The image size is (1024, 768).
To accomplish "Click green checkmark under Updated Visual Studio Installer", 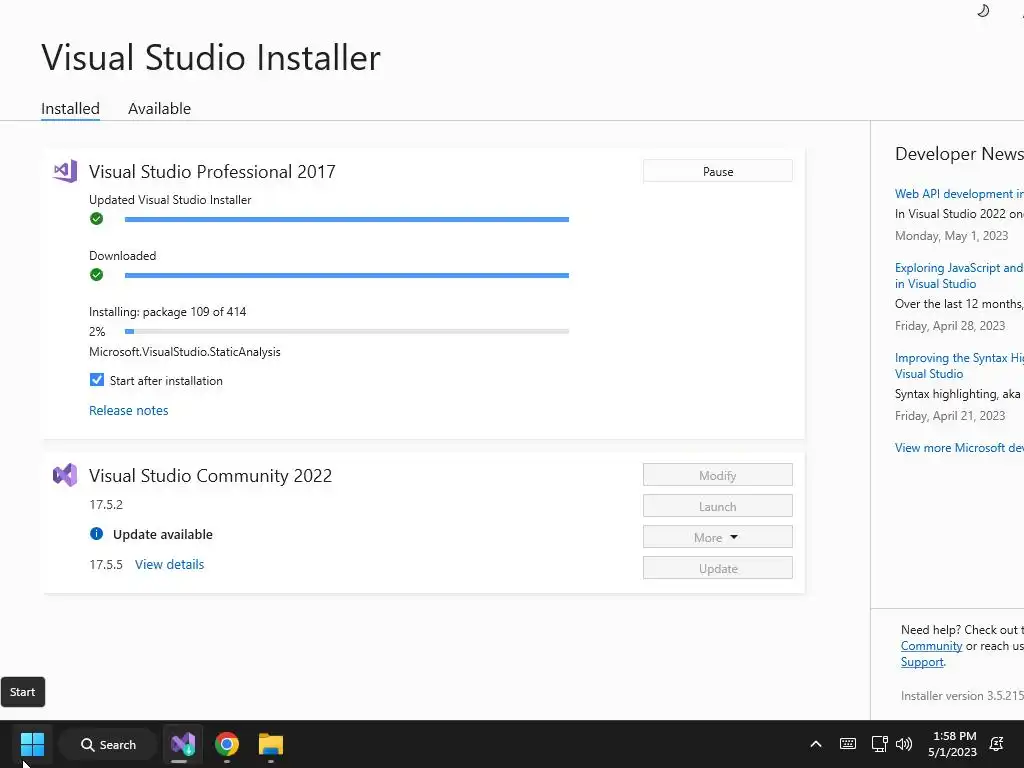I will coord(97,219).
